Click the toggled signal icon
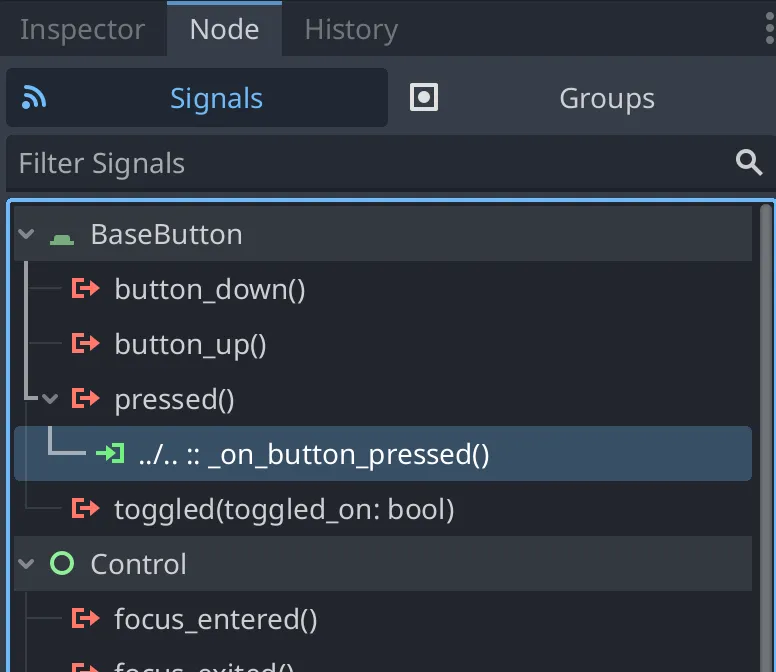This screenshot has width=776, height=672. point(86,510)
